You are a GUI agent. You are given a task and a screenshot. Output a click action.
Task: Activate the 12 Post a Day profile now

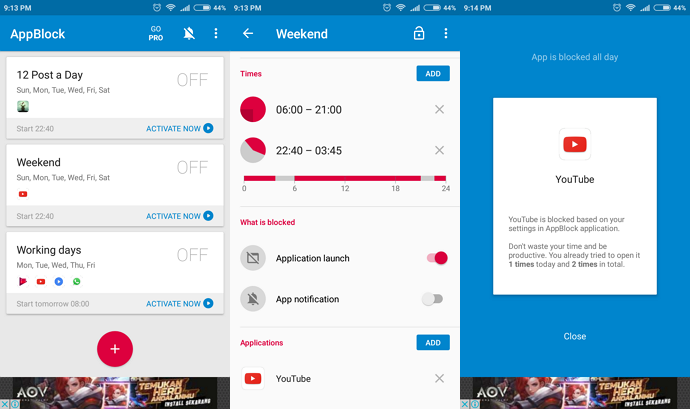[x=180, y=129]
